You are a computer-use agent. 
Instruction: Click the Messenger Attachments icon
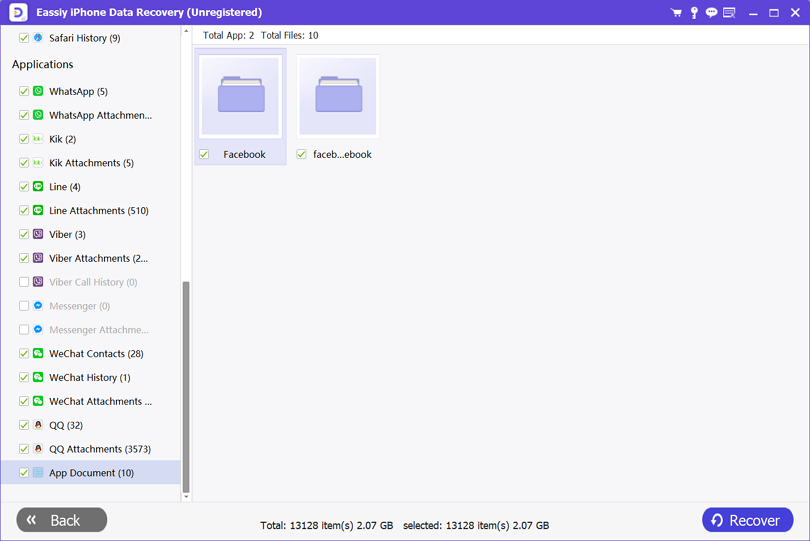point(38,329)
